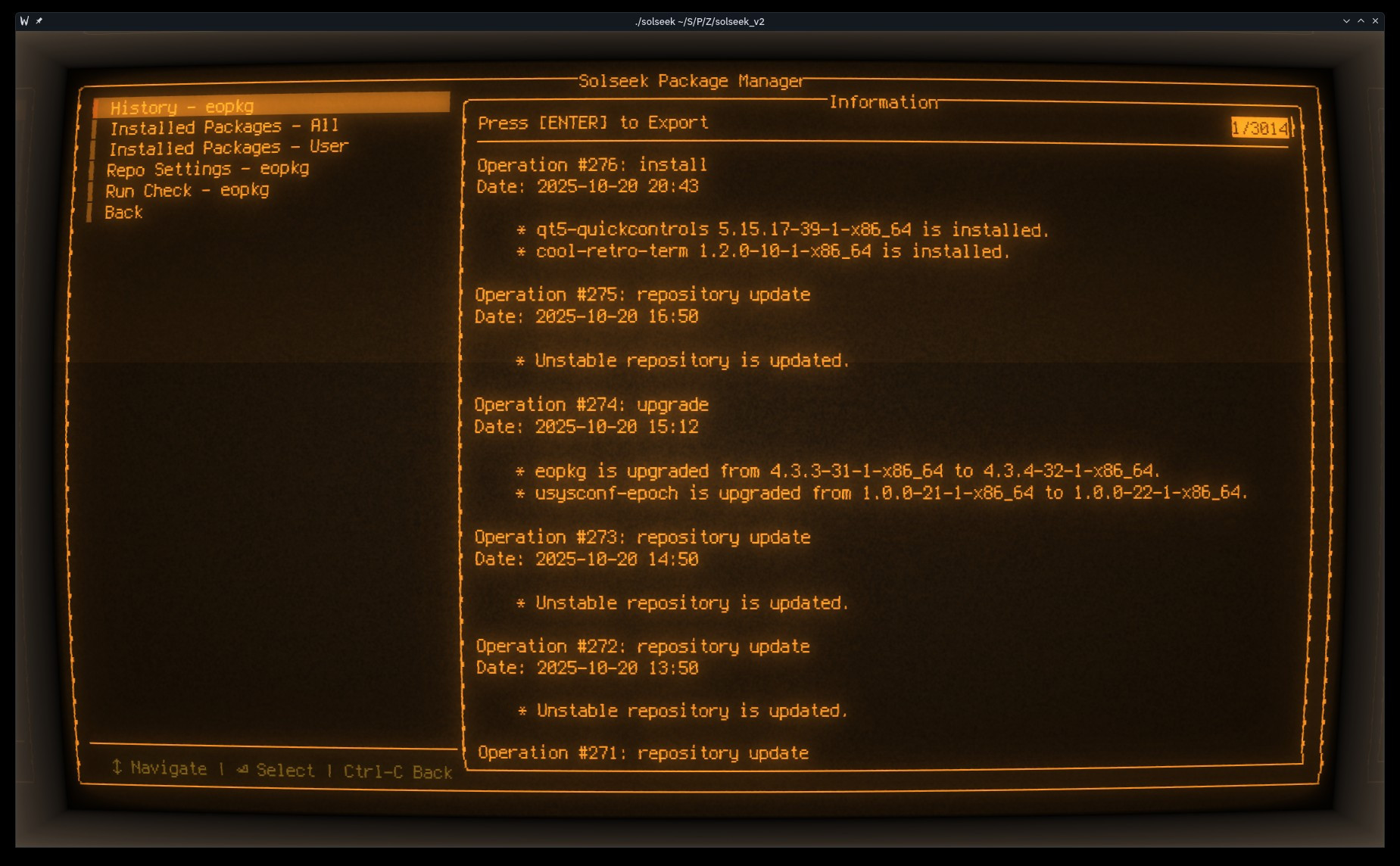Close the solseek terminal window
This screenshot has width=1400, height=866.
pyautogui.click(x=1375, y=21)
